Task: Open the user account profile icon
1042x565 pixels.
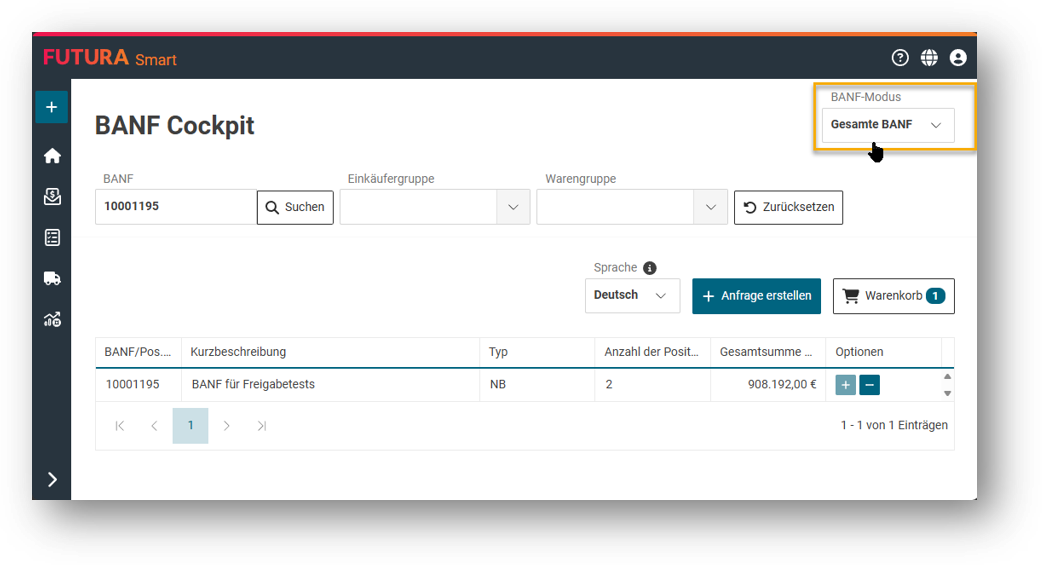Action: tap(958, 58)
